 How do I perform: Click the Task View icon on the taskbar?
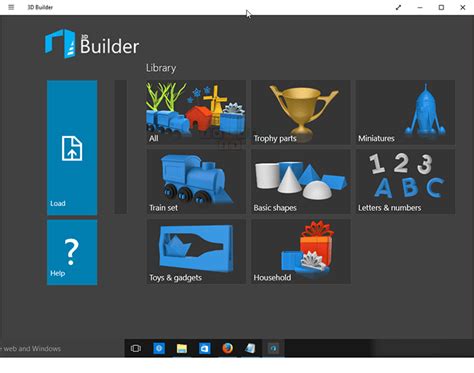point(136,348)
